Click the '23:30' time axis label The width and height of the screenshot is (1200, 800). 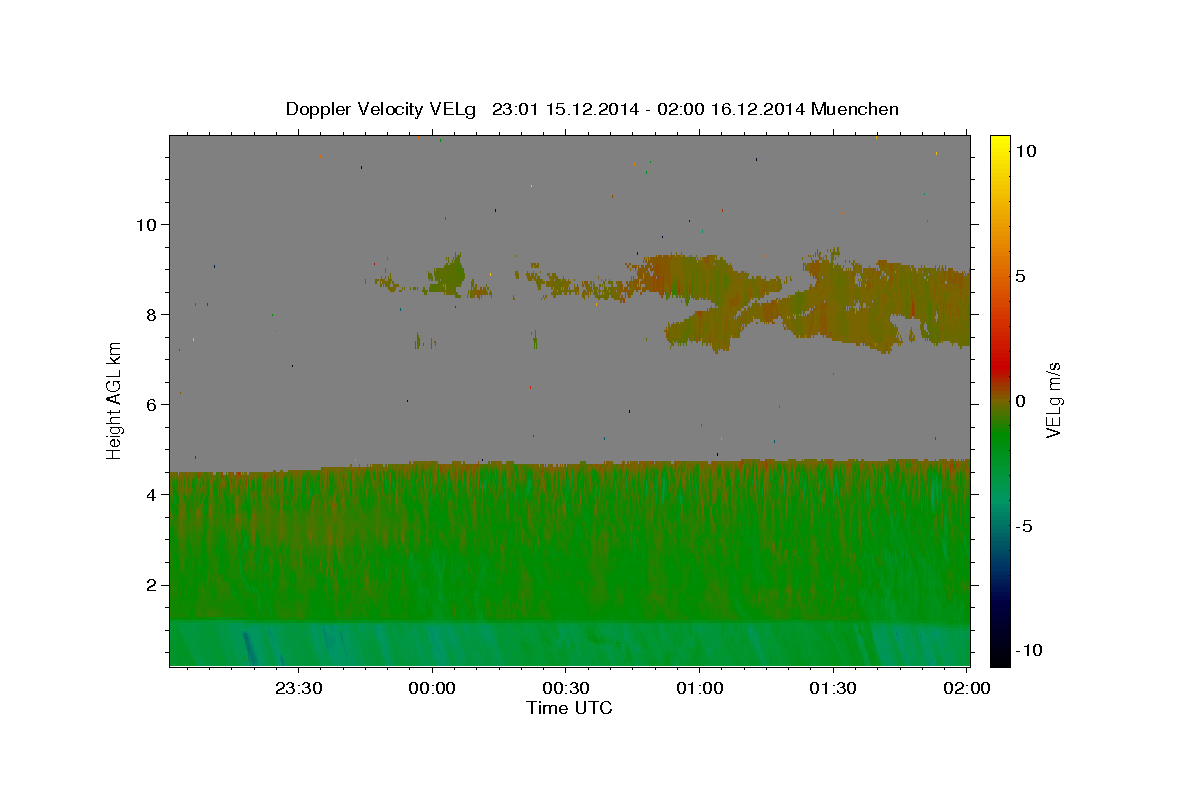tap(299, 688)
